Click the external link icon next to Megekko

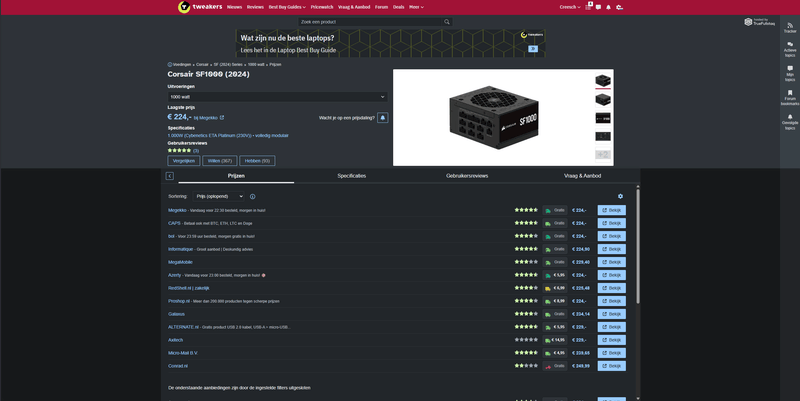click(x=222, y=118)
